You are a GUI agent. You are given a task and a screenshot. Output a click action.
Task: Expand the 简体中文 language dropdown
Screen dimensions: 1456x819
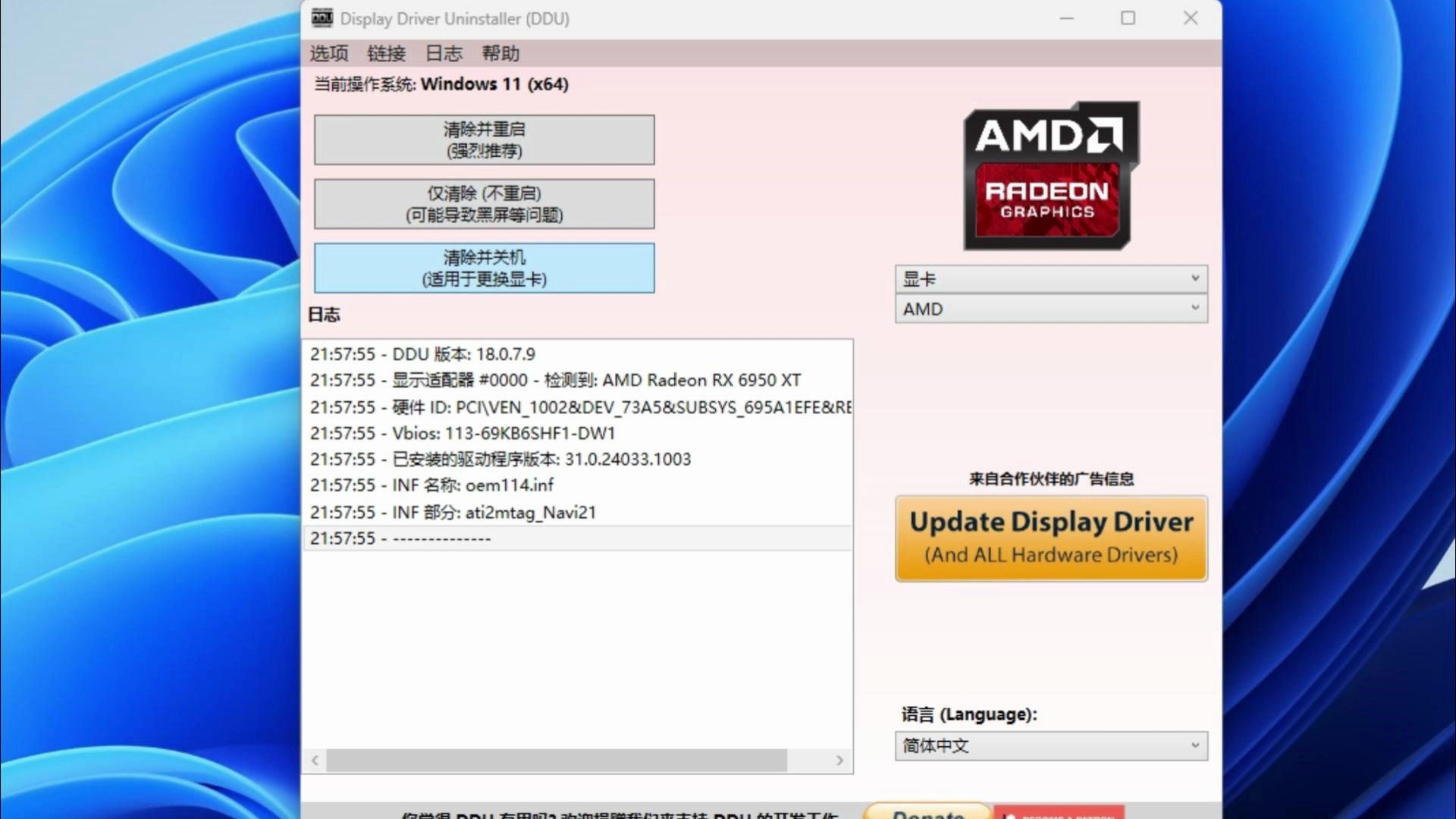[1051, 745]
